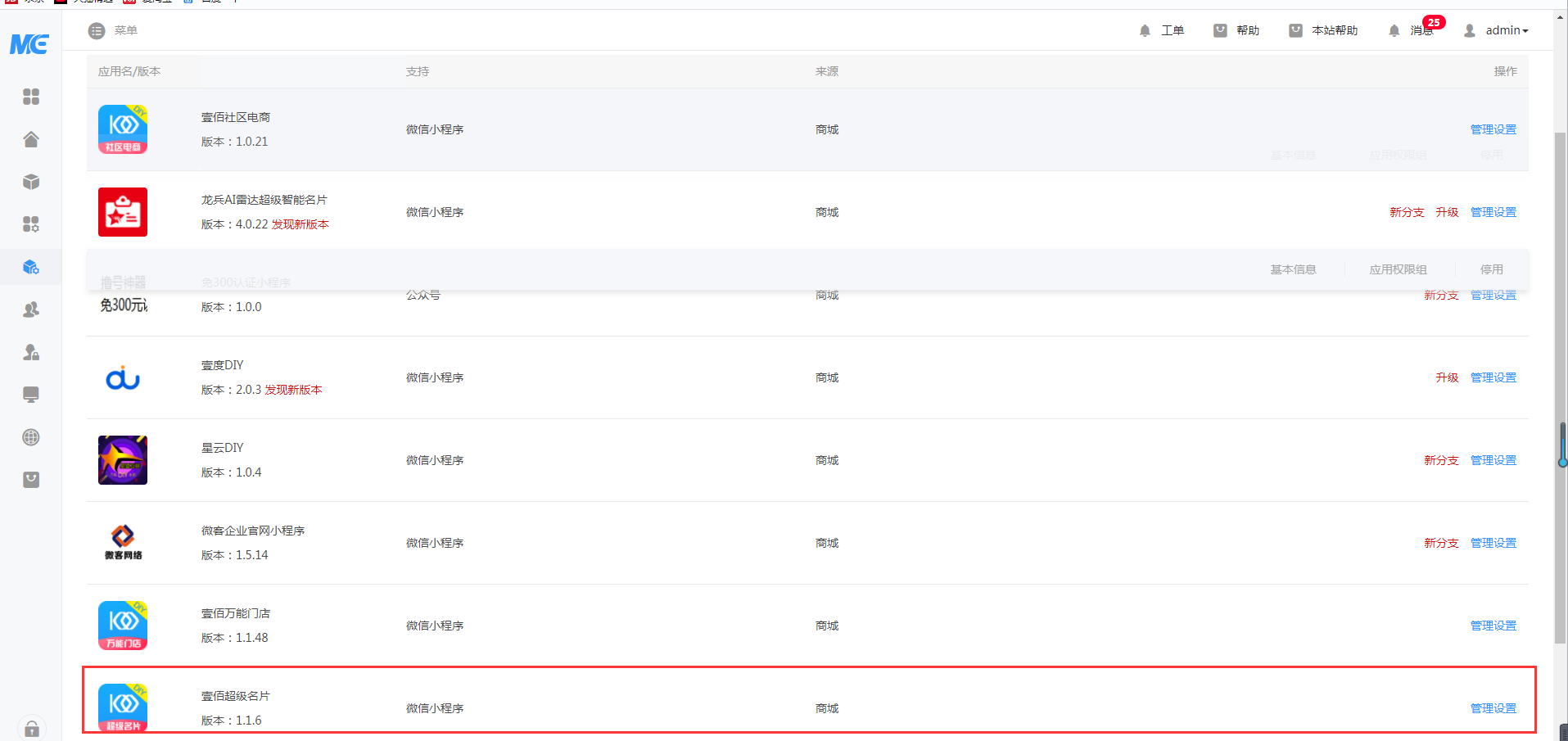The width and height of the screenshot is (1568, 741).
Task: Open 管理设置 for 壹佰社区电商
Action: tap(1493, 129)
